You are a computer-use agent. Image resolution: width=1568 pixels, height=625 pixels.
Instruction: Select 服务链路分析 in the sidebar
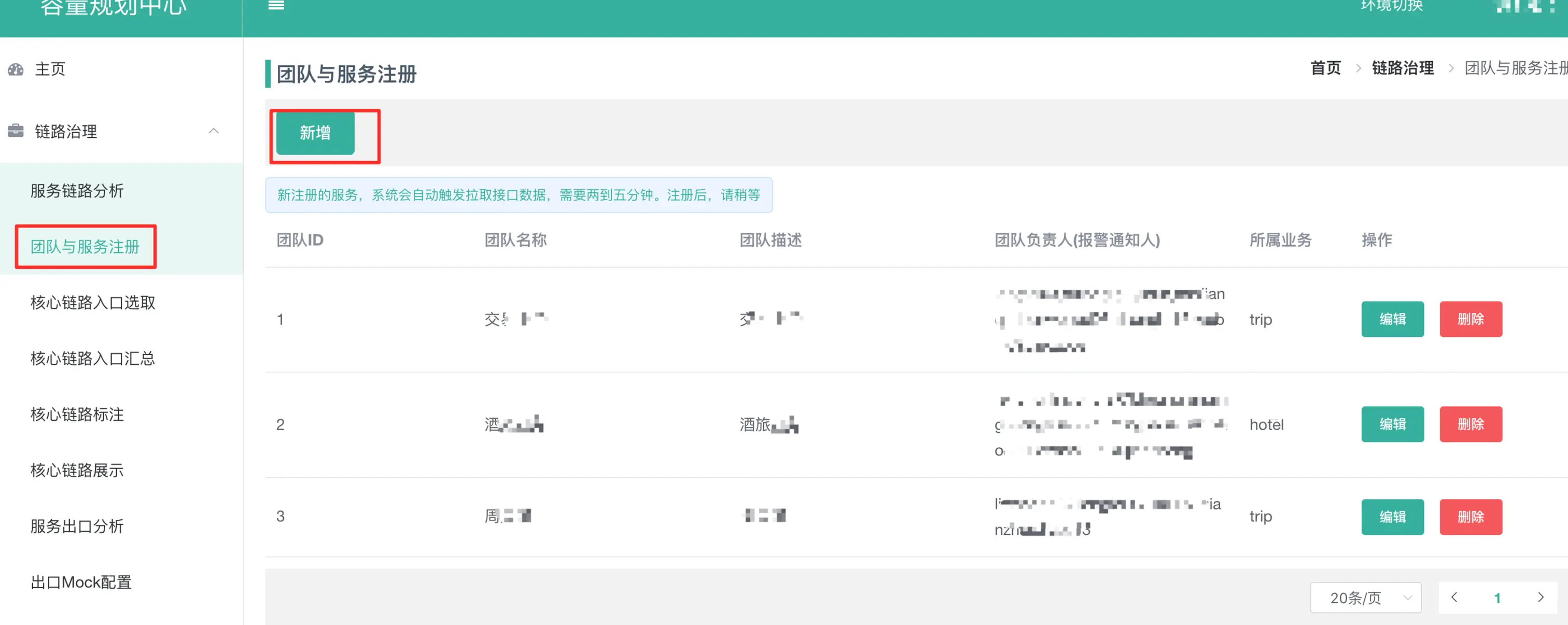[77, 191]
